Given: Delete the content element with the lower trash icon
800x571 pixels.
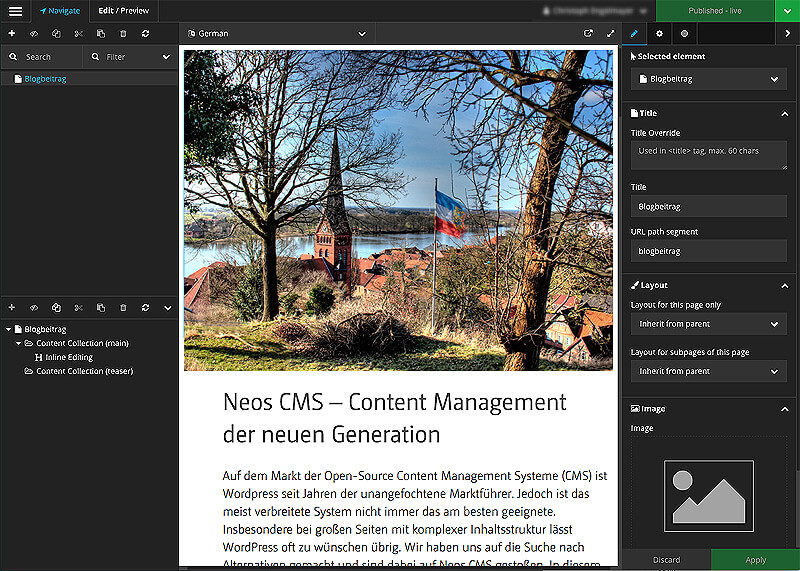Looking at the screenshot, I should tap(123, 308).
